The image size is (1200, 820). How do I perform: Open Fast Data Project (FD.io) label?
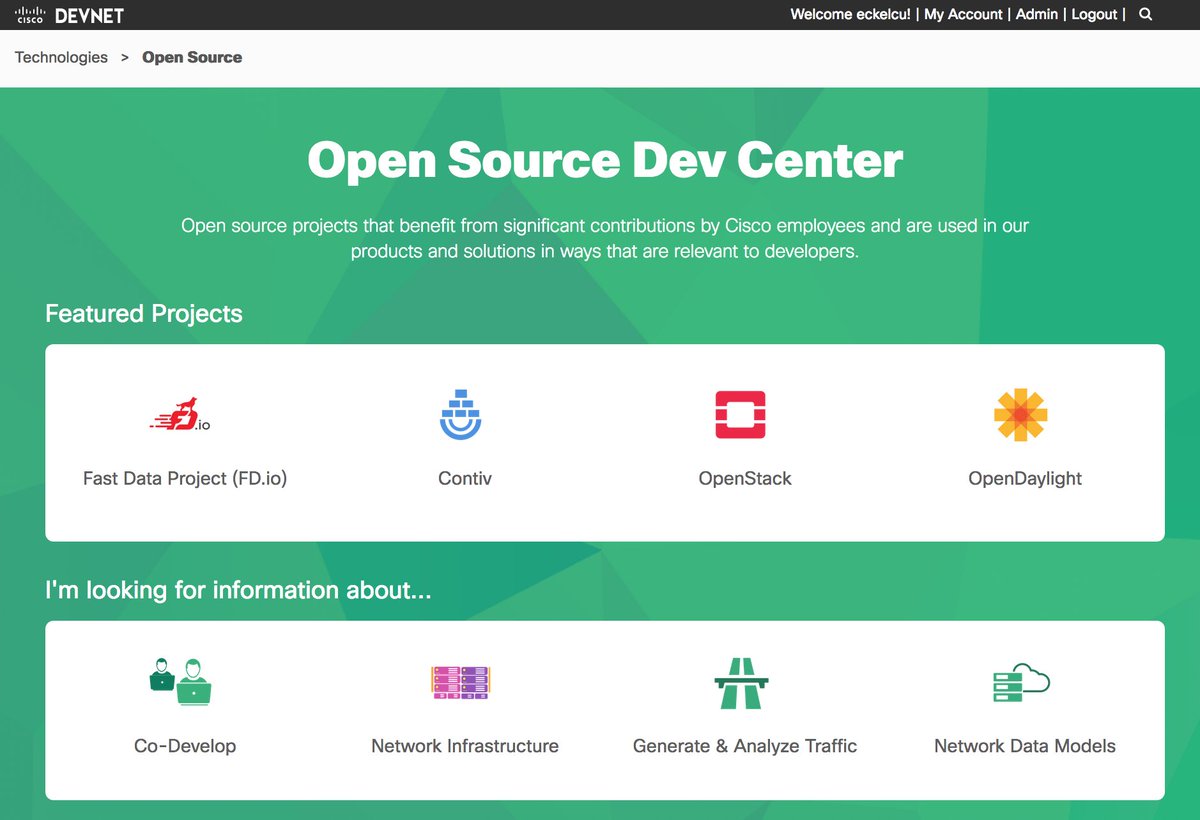185,478
